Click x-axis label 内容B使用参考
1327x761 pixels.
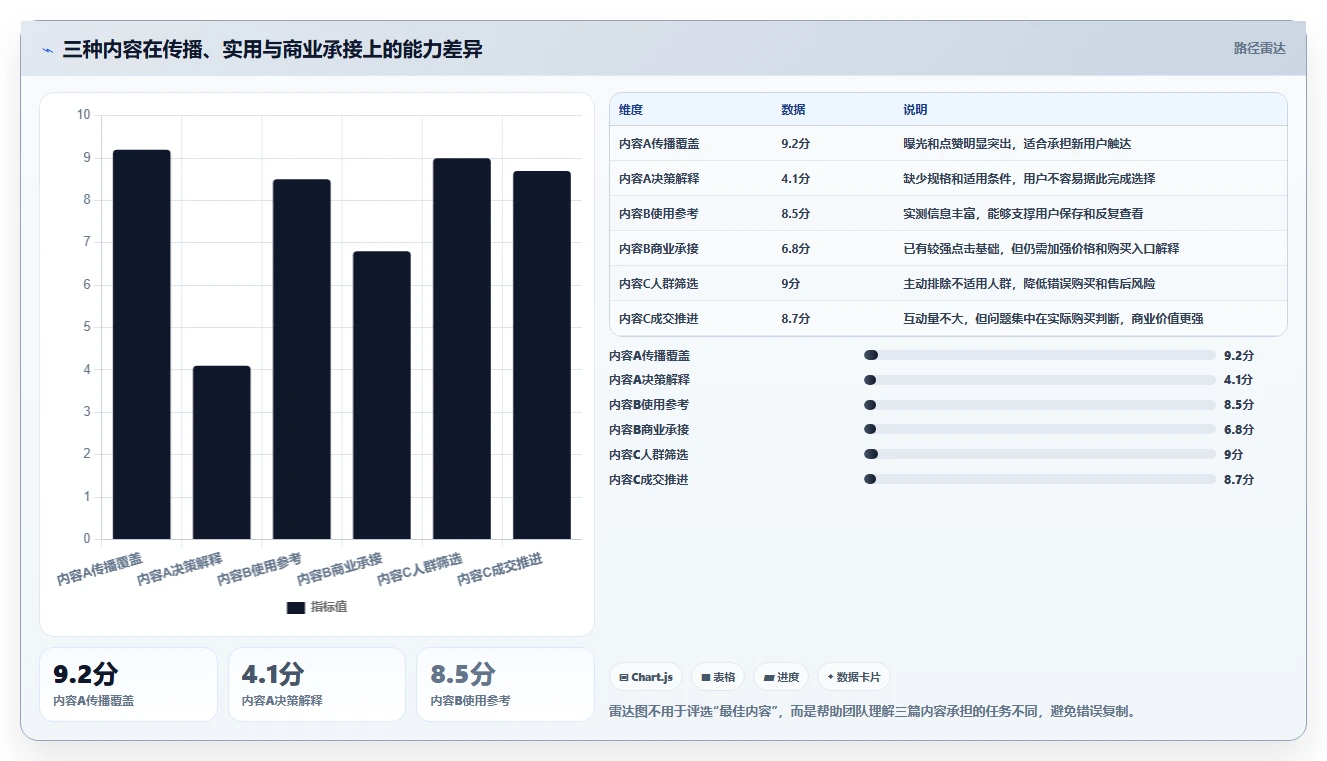point(260,569)
